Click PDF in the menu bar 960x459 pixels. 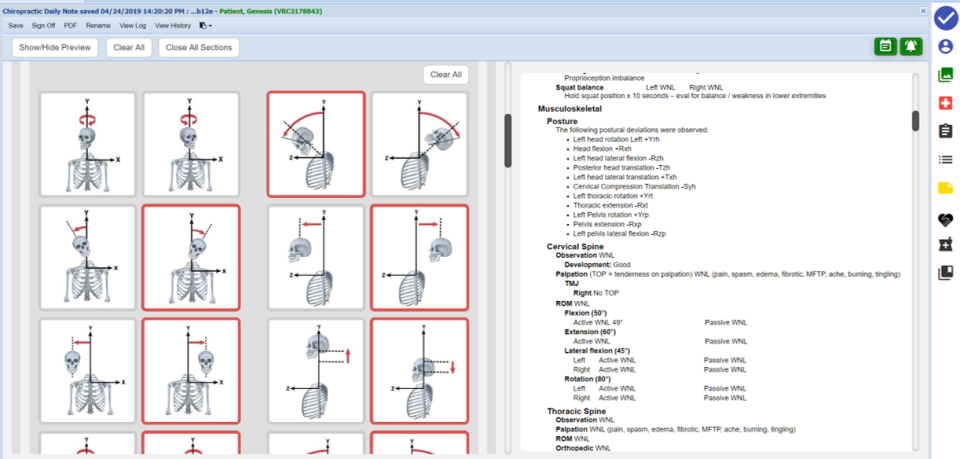(70, 26)
